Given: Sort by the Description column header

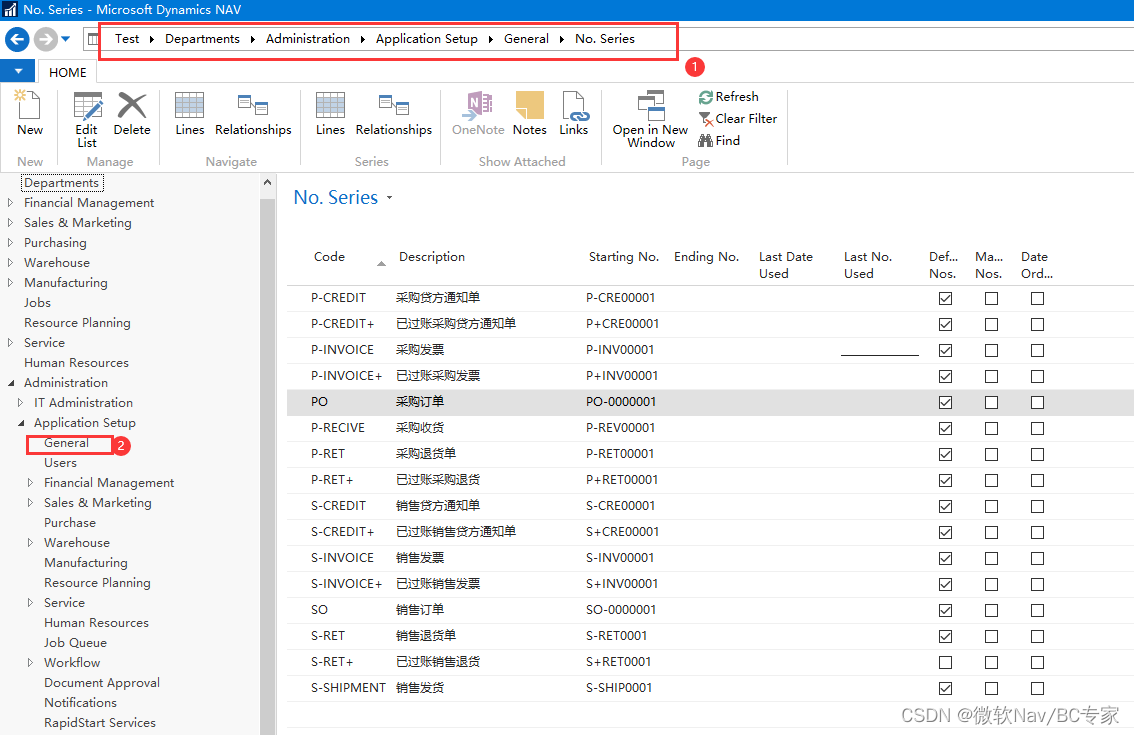Looking at the screenshot, I should (x=432, y=257).
